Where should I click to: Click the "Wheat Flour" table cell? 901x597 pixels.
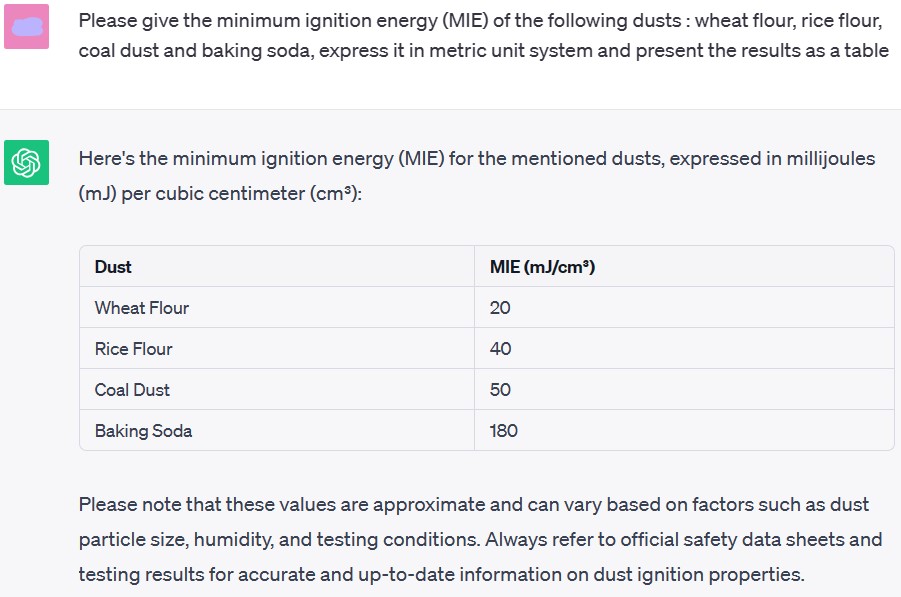(142, 308)
